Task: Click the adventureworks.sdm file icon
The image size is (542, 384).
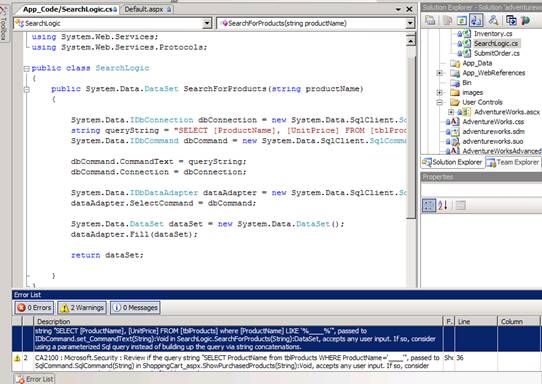Action: click(x=455, y=132)
